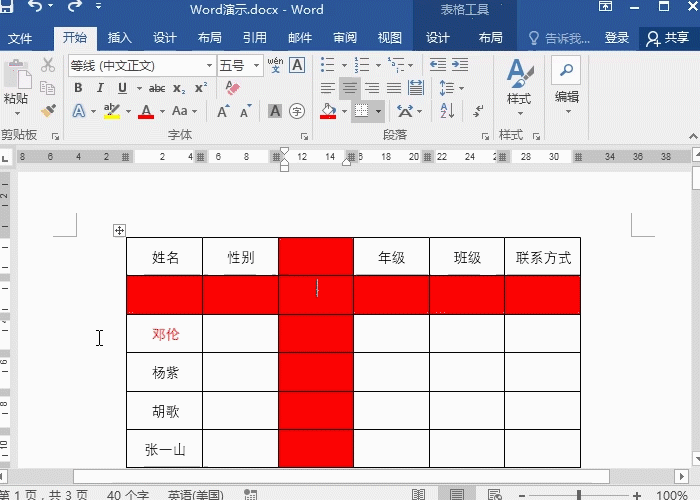Image resolution: width=700 pixels, height=500 pixels.
Task: Click the Numbering list icon
Action: click(x=362, y=65)
